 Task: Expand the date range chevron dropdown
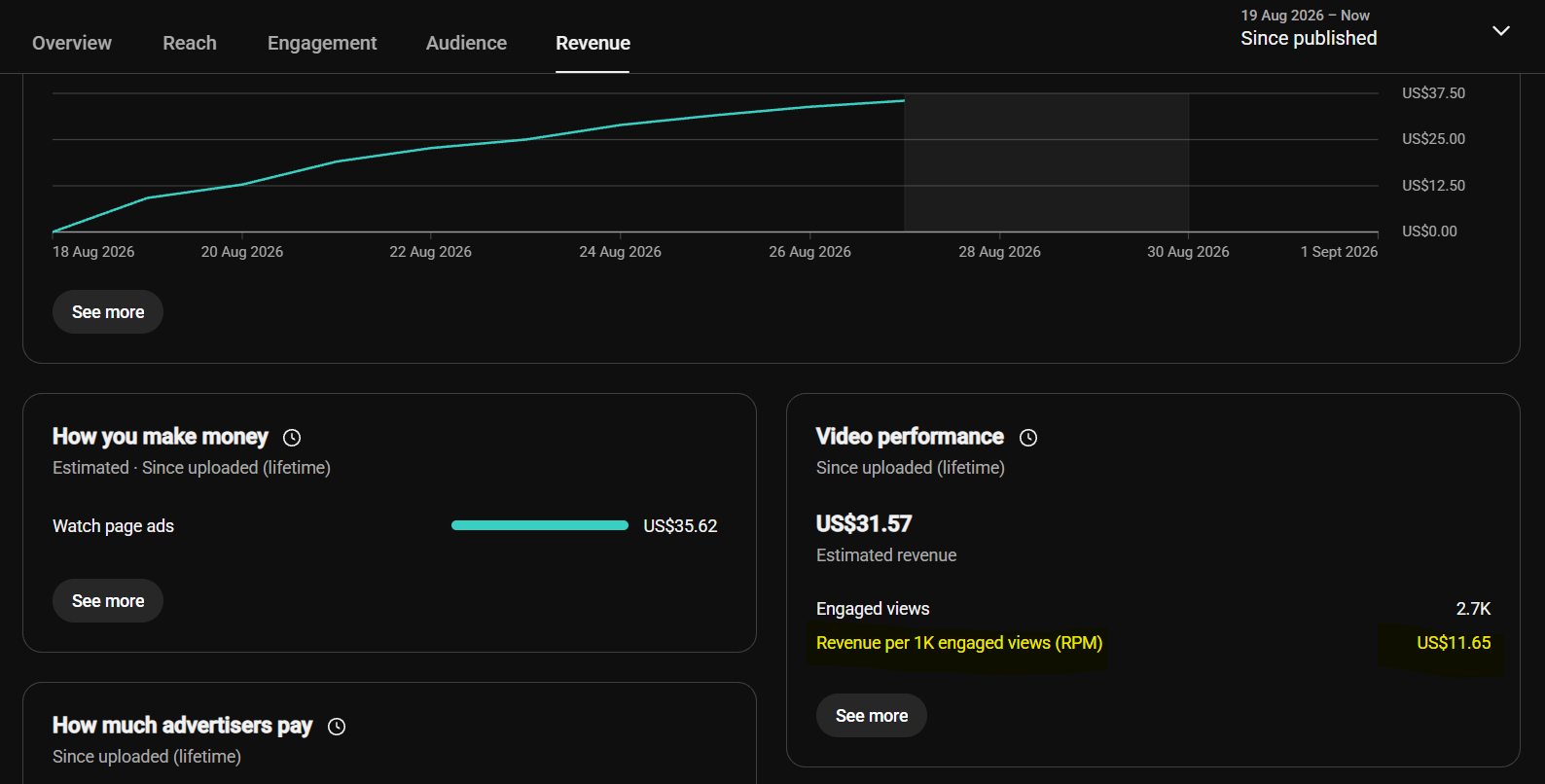1501,30
